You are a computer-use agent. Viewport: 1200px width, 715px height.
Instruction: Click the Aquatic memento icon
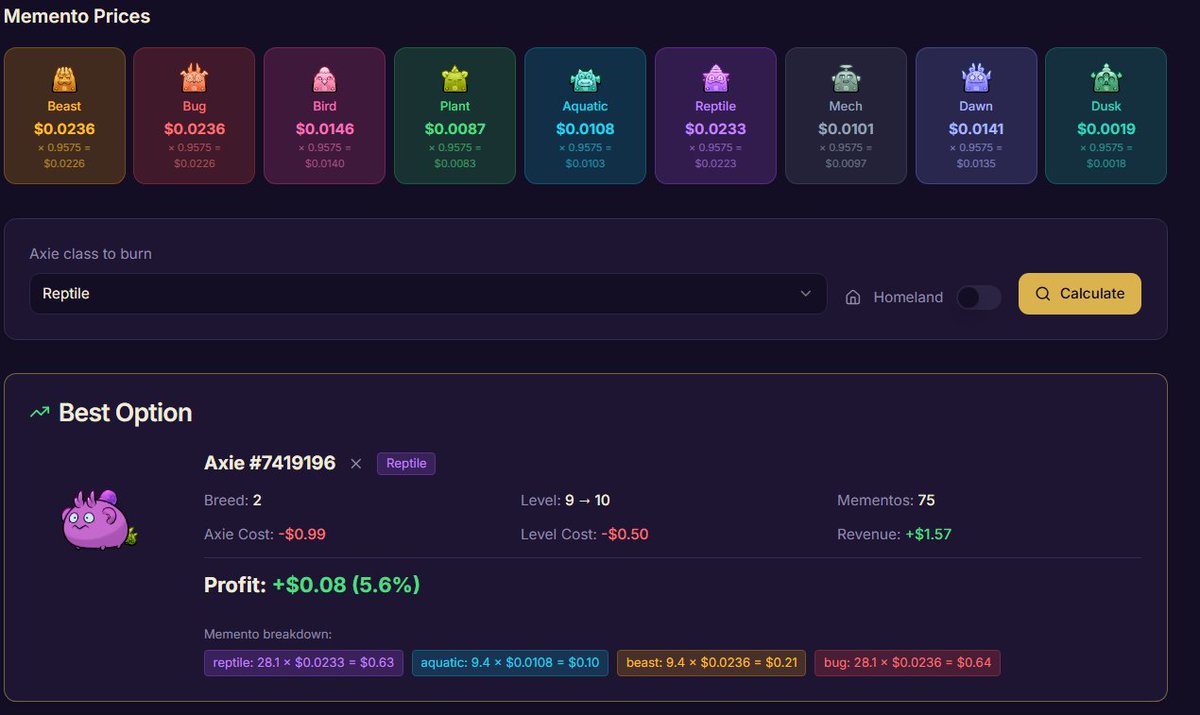(585, 78)
